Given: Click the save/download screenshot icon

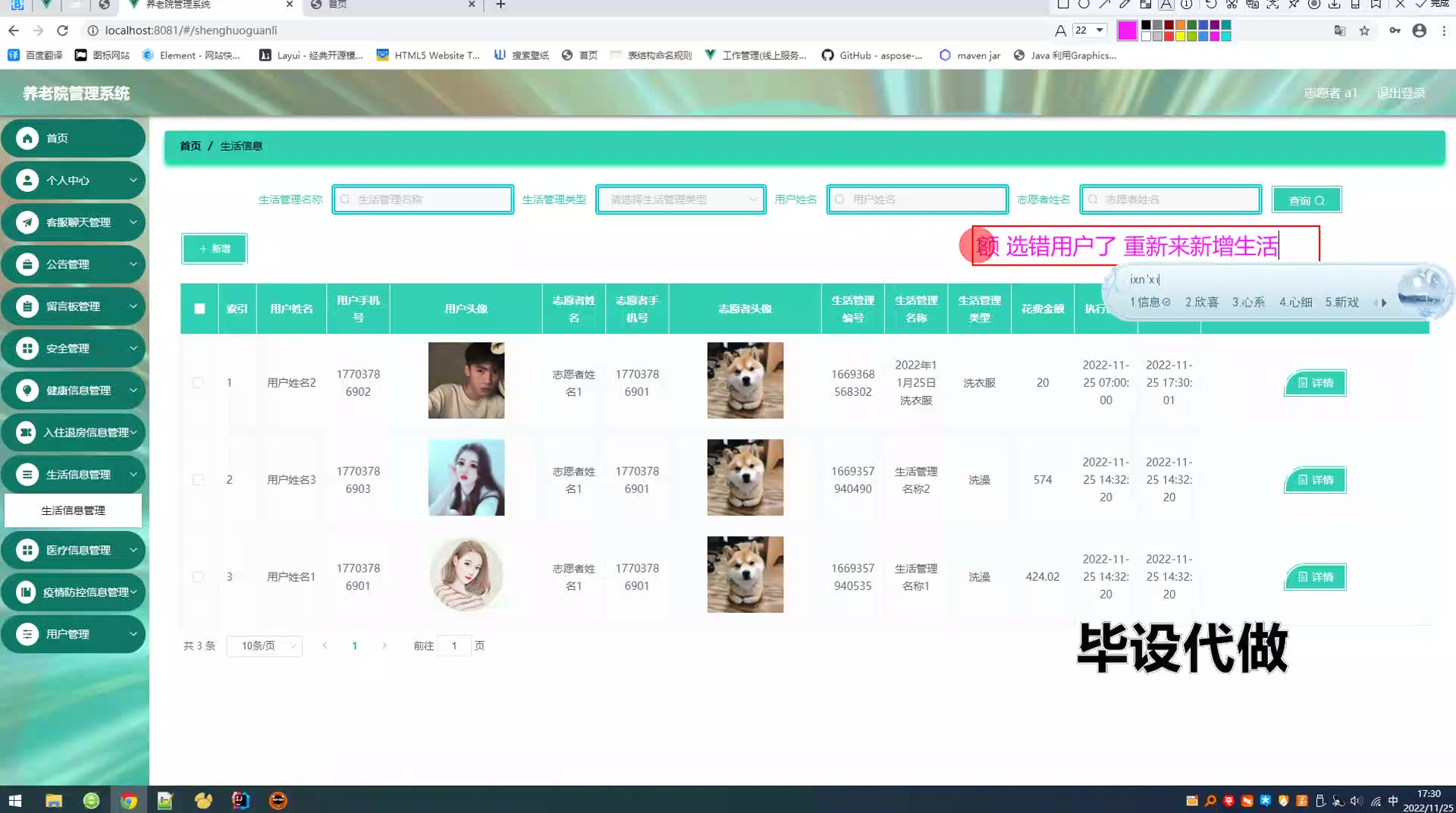Looking at the screenshot, I should pyautogui.click(x=1335, y=4).
